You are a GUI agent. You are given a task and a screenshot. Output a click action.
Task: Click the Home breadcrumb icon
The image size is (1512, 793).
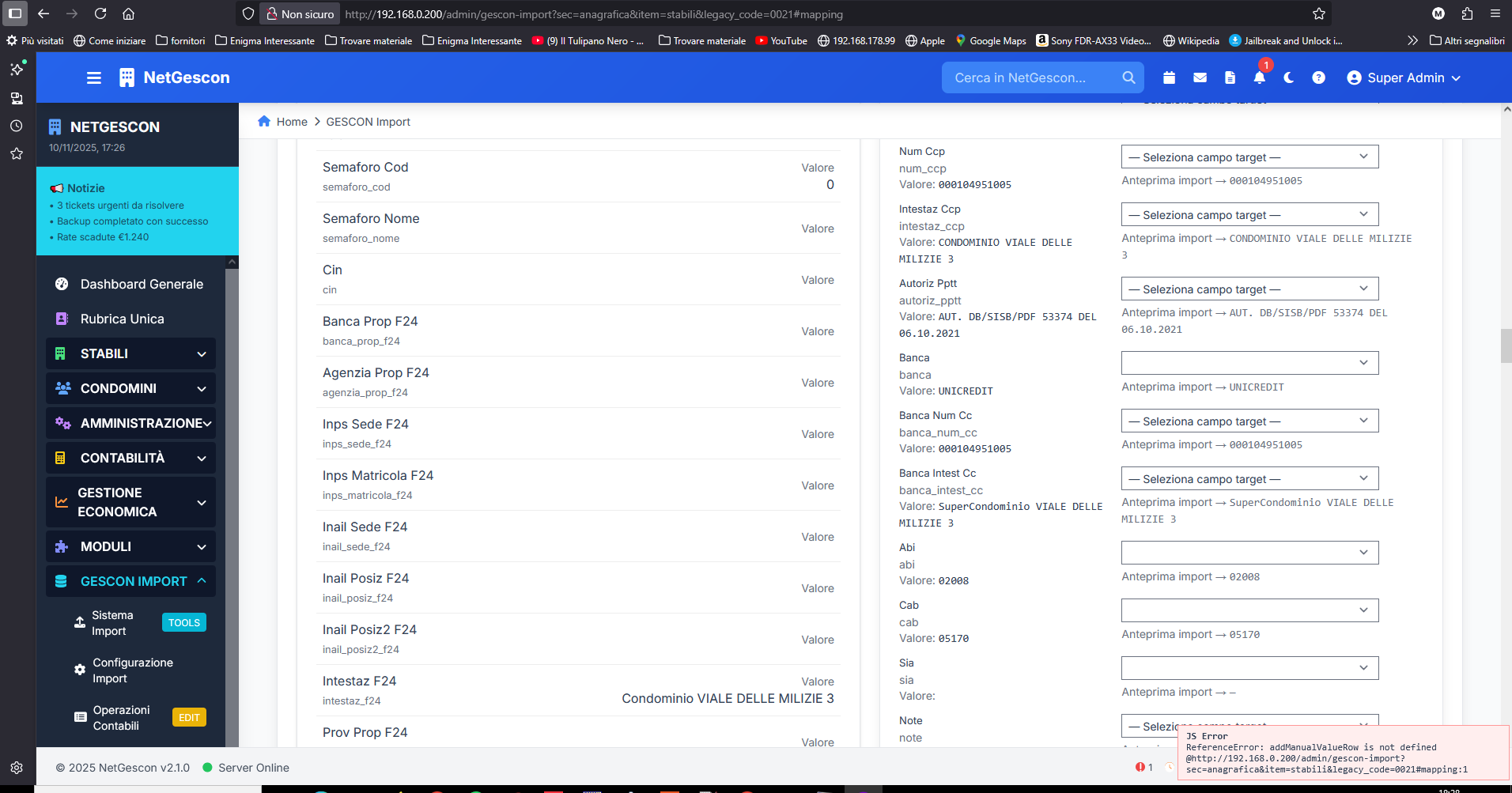(264, 121)
